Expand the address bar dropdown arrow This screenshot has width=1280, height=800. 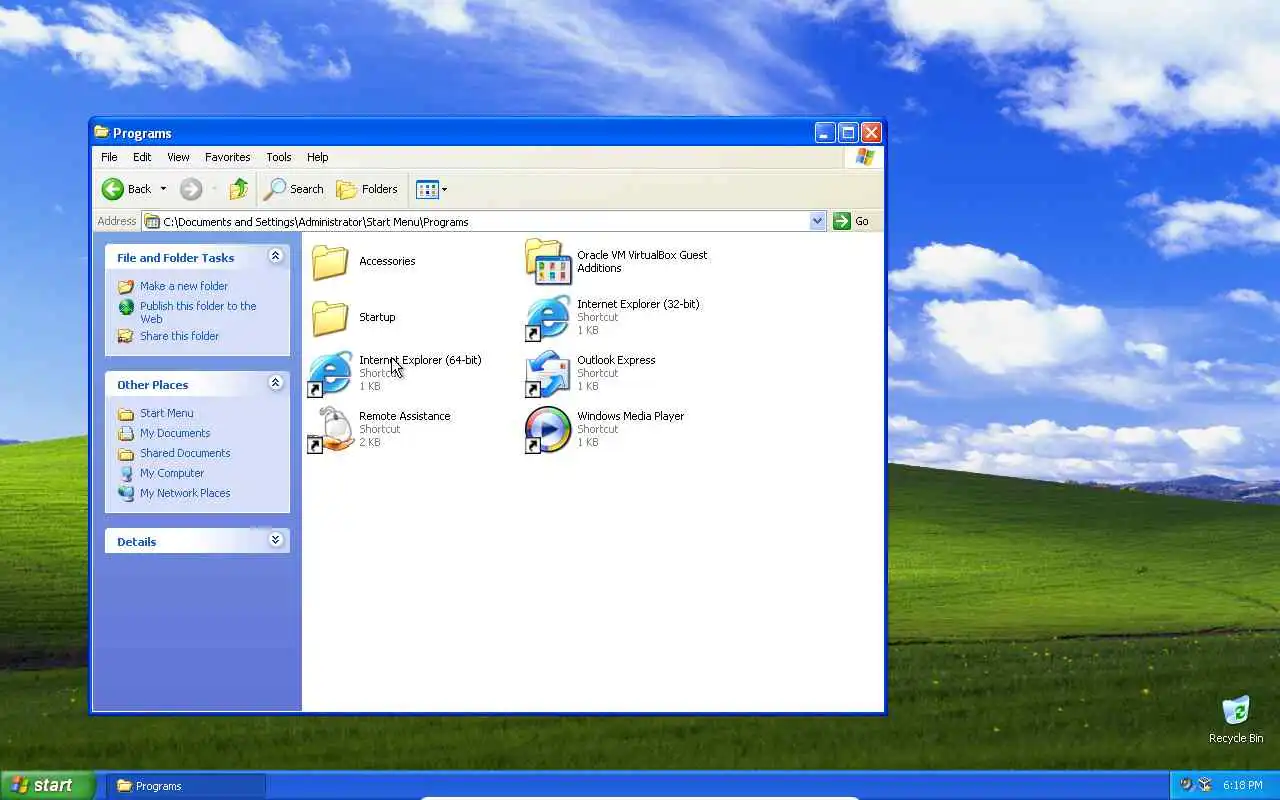818,221
